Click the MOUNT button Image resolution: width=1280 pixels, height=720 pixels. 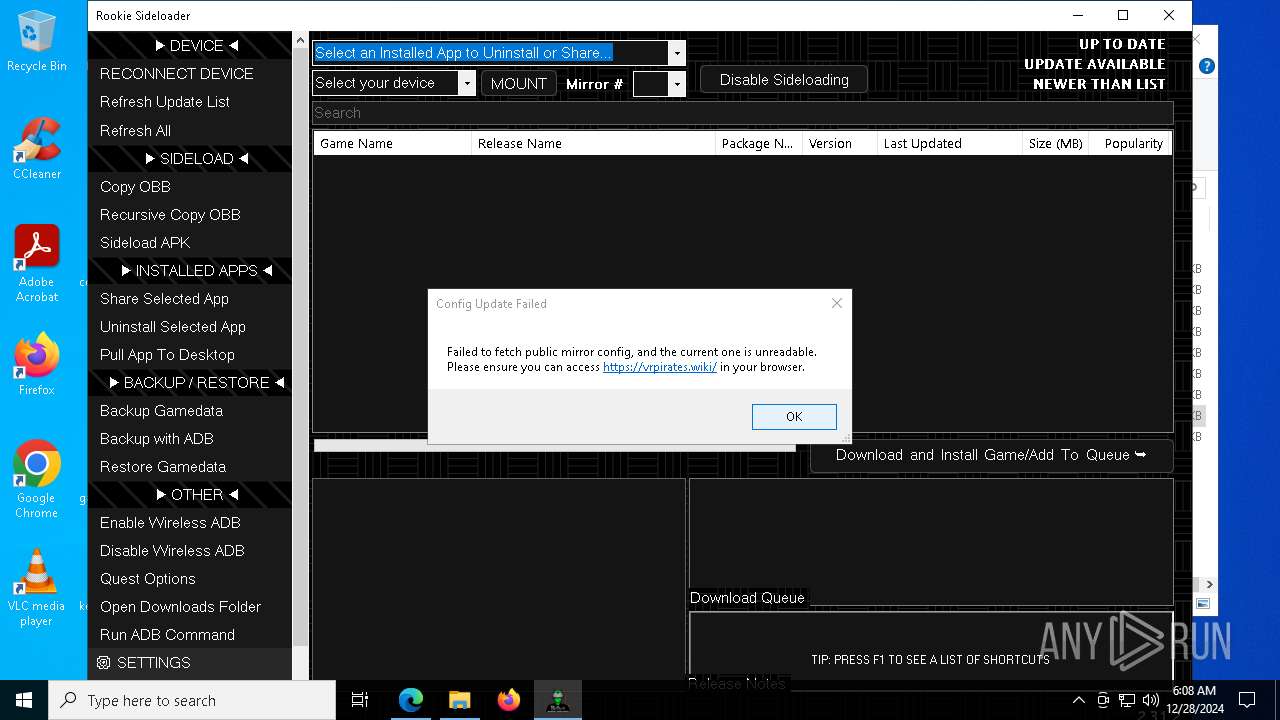[x=519, y=83]
